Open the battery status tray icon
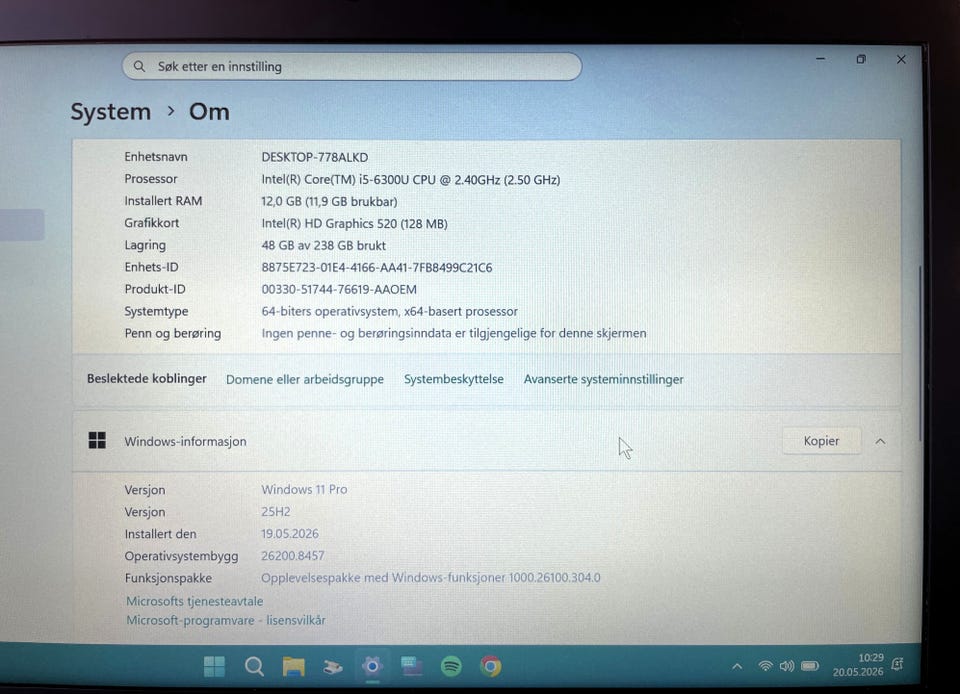The height and width of the screenshot is (694, 960). (810, 666)
